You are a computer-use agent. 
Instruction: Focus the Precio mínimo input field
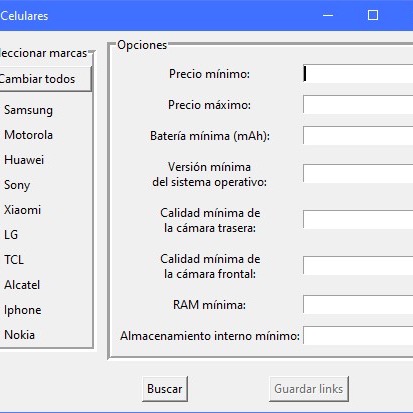(x=358, y=74)
